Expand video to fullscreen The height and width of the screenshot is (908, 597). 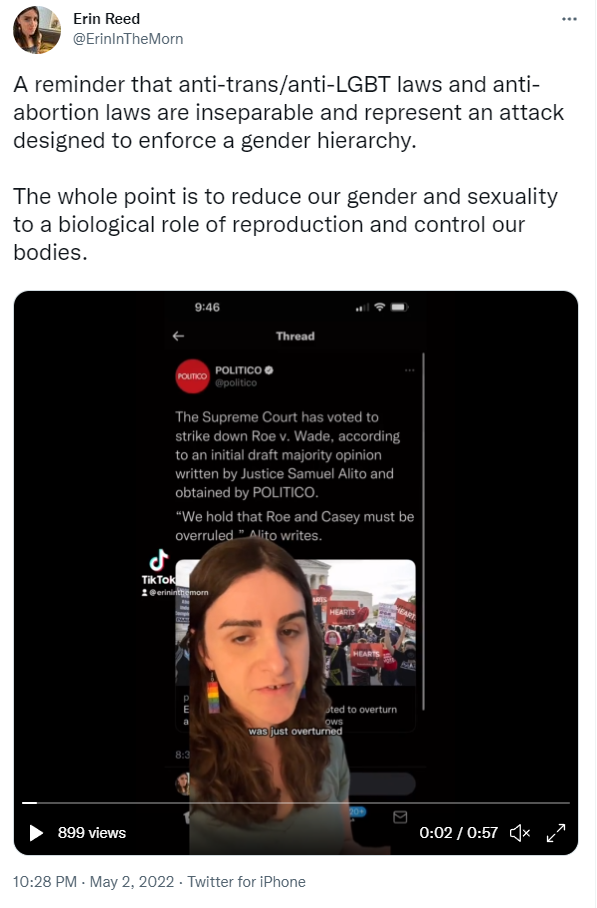(556, 833)
